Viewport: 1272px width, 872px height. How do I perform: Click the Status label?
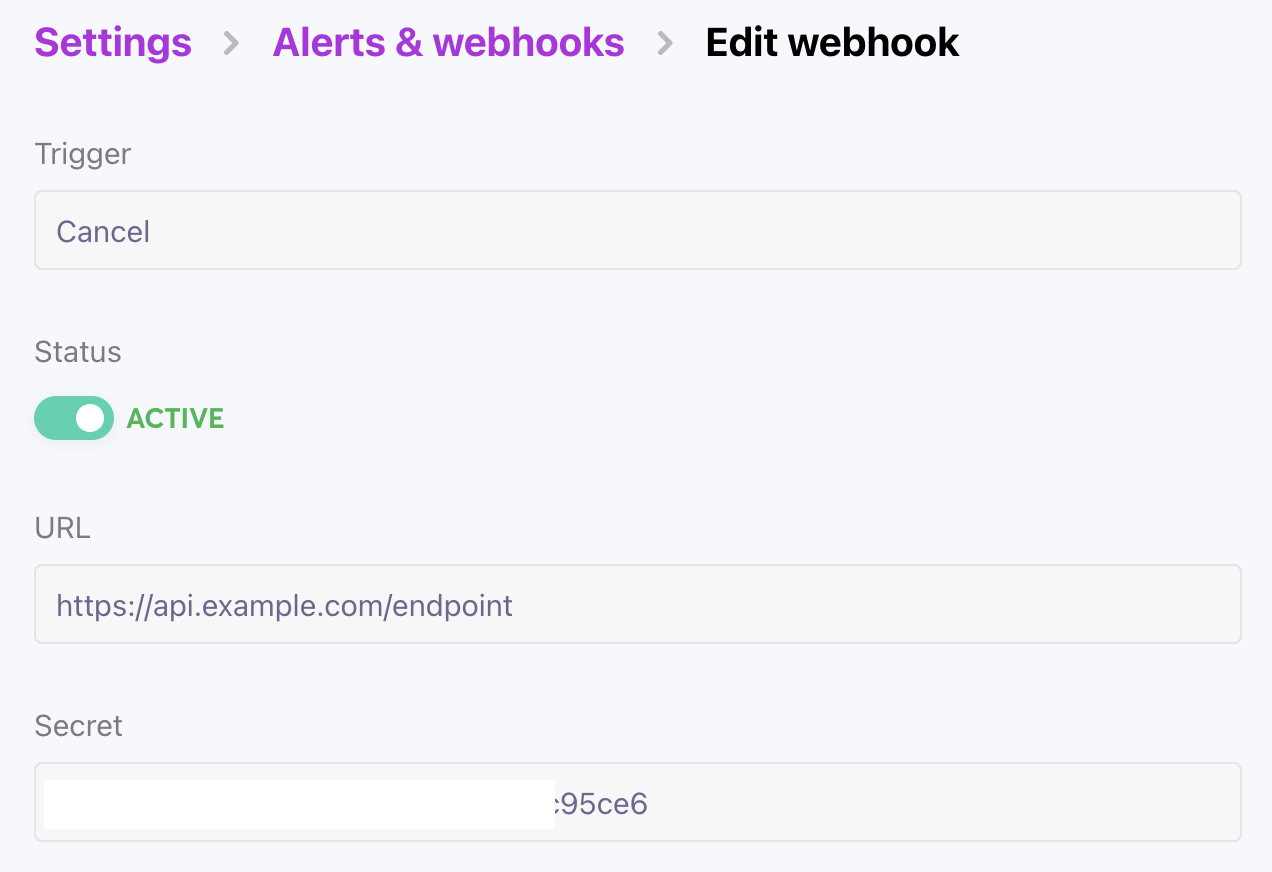point(78,352)
